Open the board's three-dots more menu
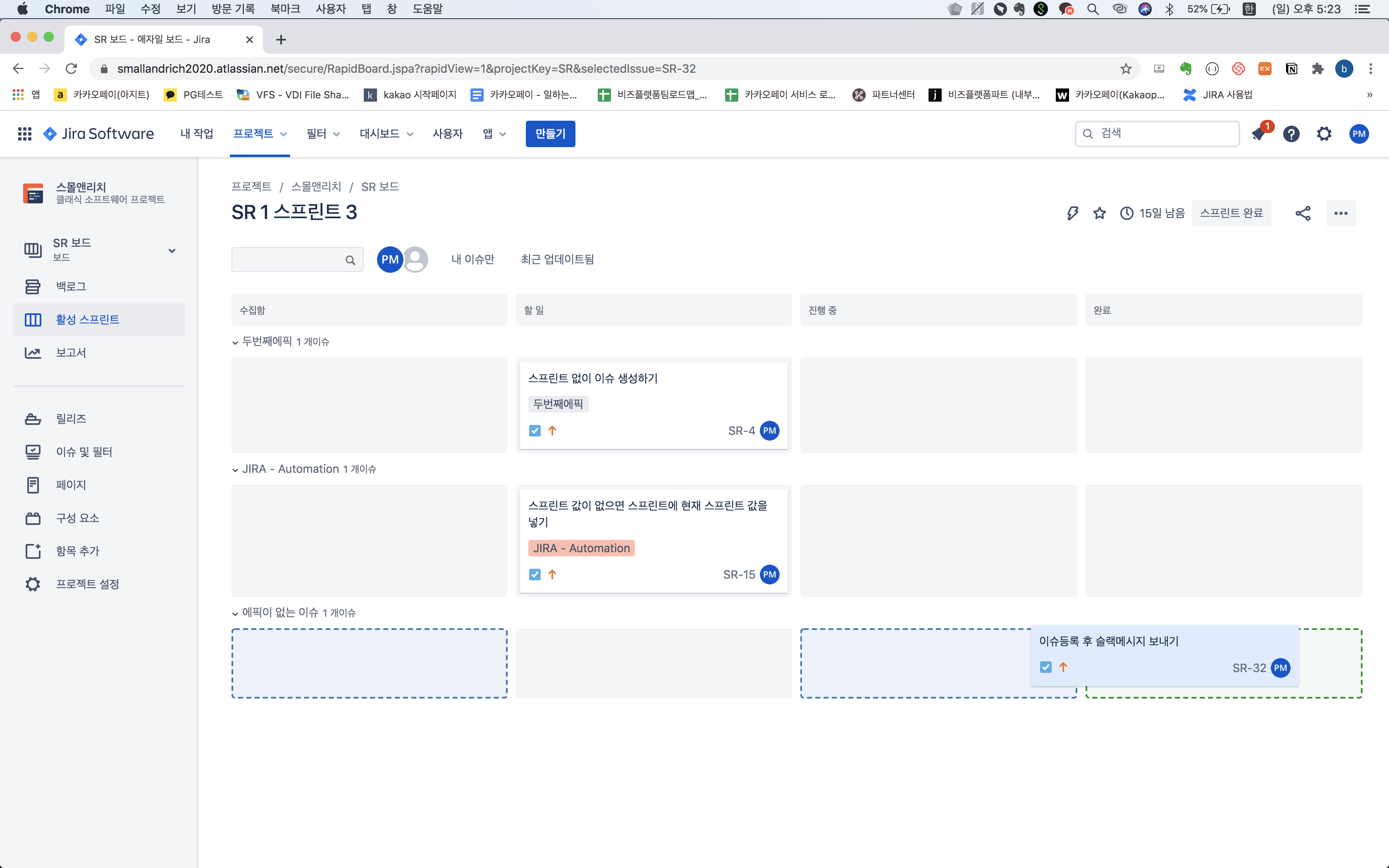 (x=1340, y=214)
